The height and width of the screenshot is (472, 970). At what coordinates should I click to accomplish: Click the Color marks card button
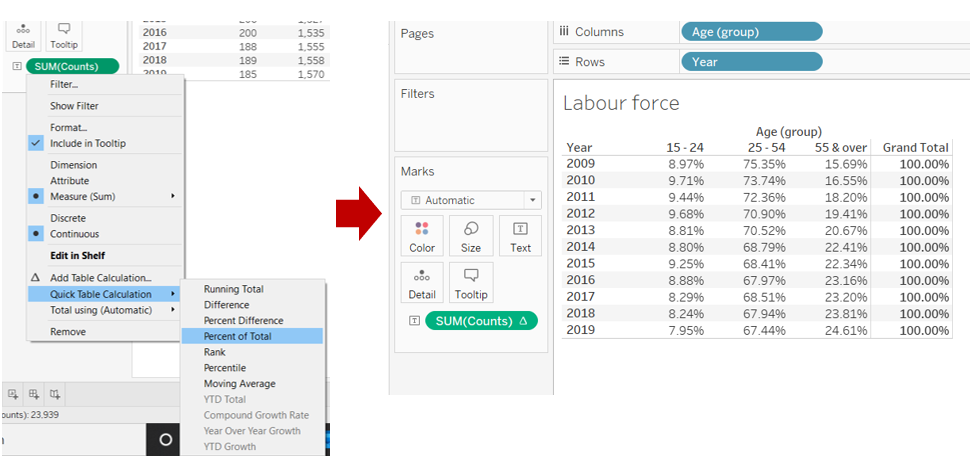[x=422, y=236]
